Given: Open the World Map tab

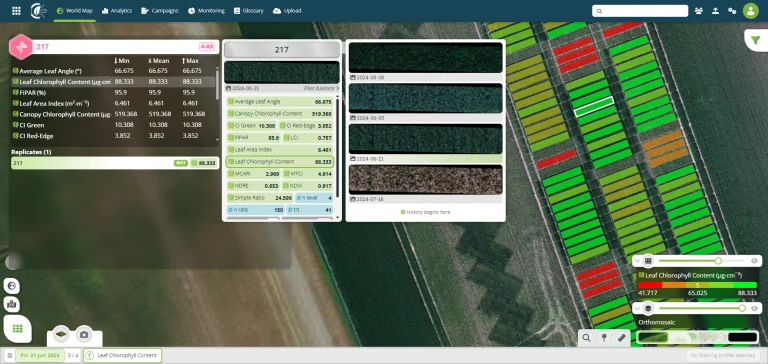Looking at the screenshot, I should (x=74, y=11).
